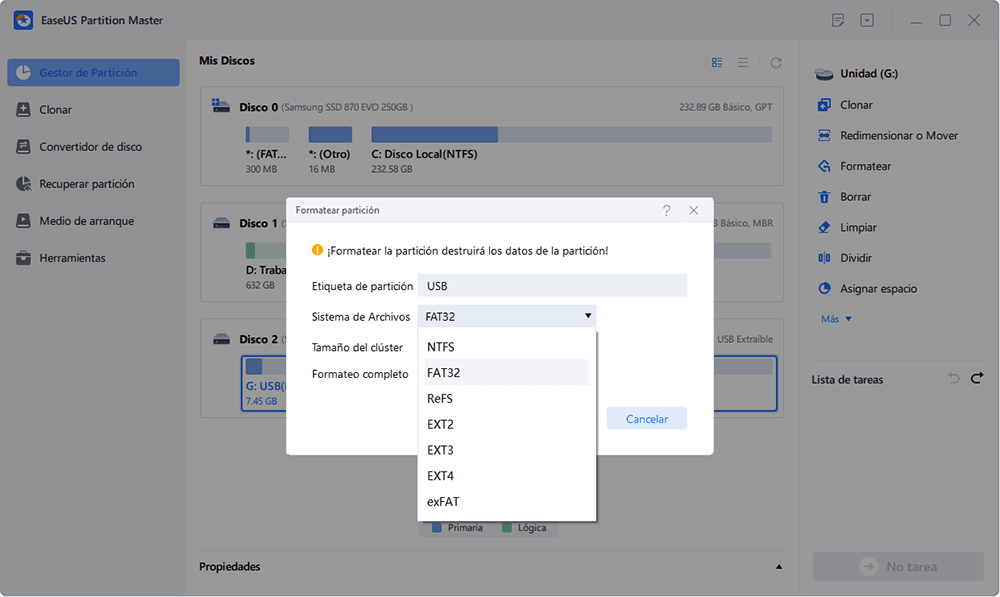The height and width of the screenshot is (597, 1000).
Task: Click the Asignar espacio icon
Action: (x=824, y=288)
